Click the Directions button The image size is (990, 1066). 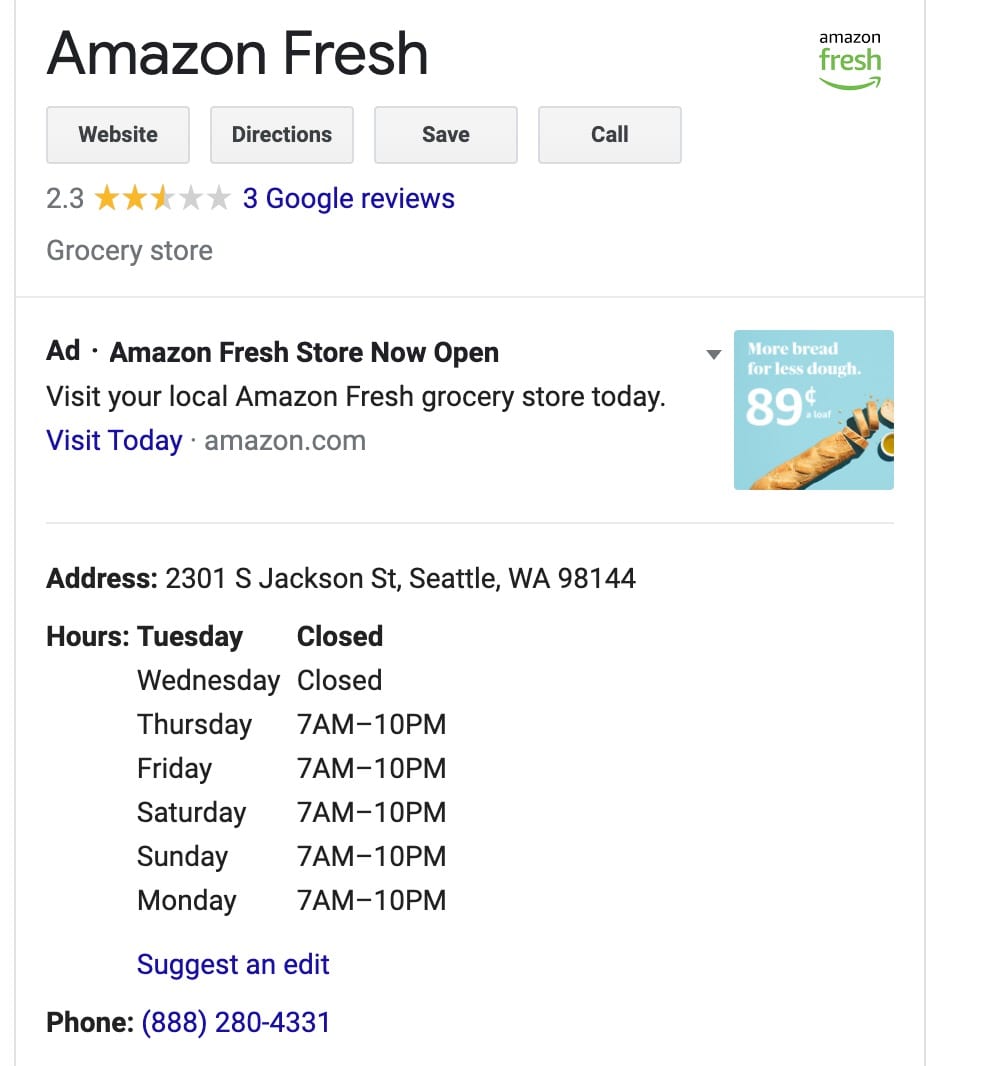pyautogui.click(x=281, y=135)
